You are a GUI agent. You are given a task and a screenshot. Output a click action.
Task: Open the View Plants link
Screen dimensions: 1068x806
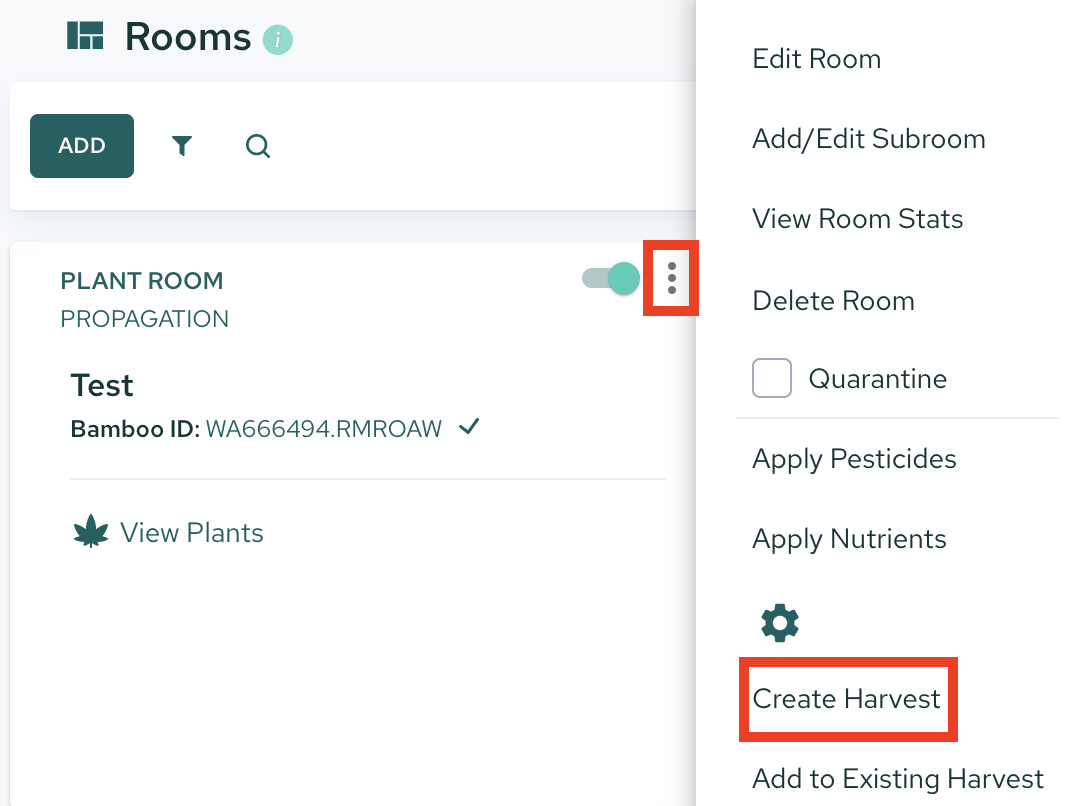(x=191, y=533)
